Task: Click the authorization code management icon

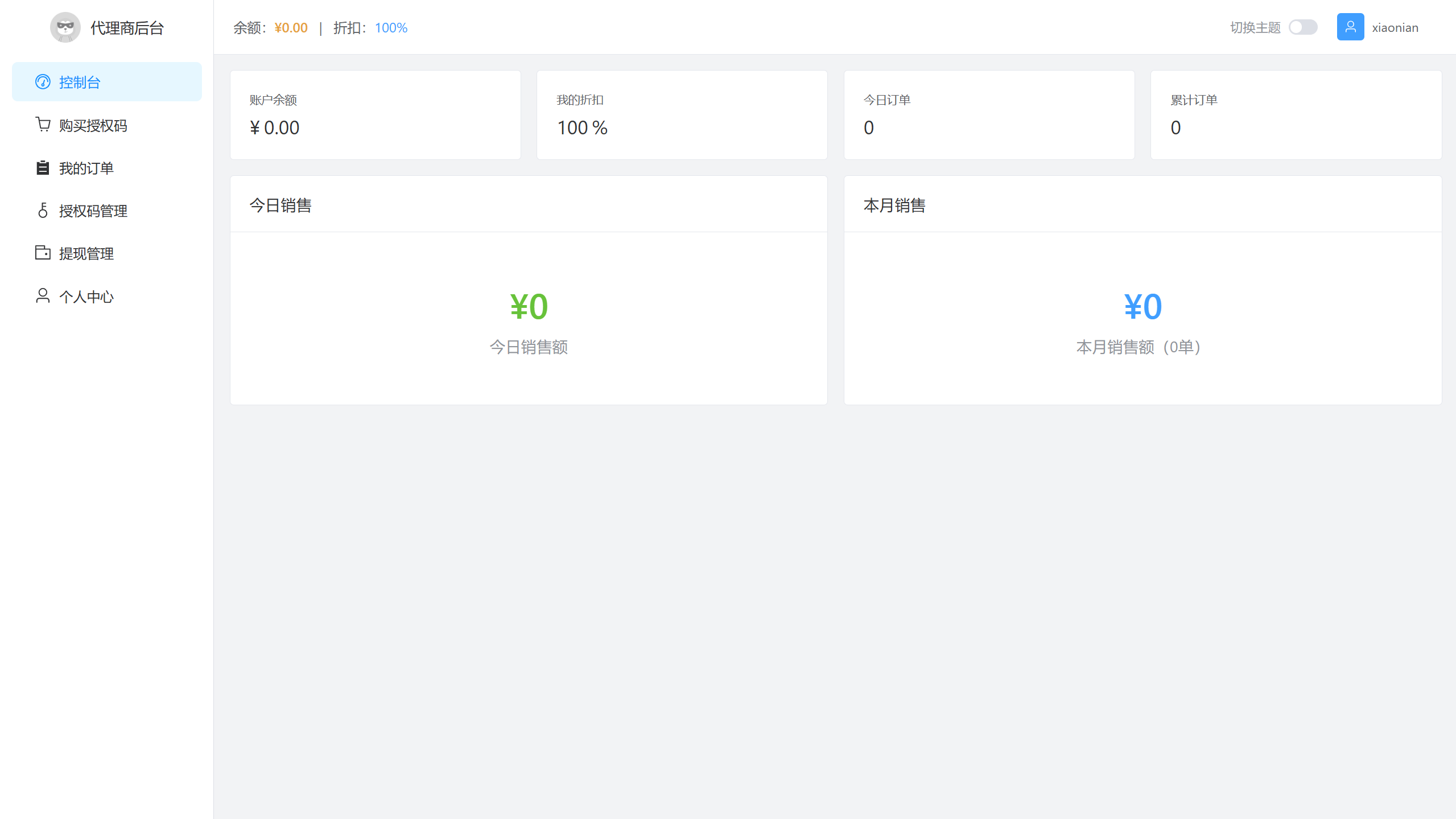Action: [43, 211]
